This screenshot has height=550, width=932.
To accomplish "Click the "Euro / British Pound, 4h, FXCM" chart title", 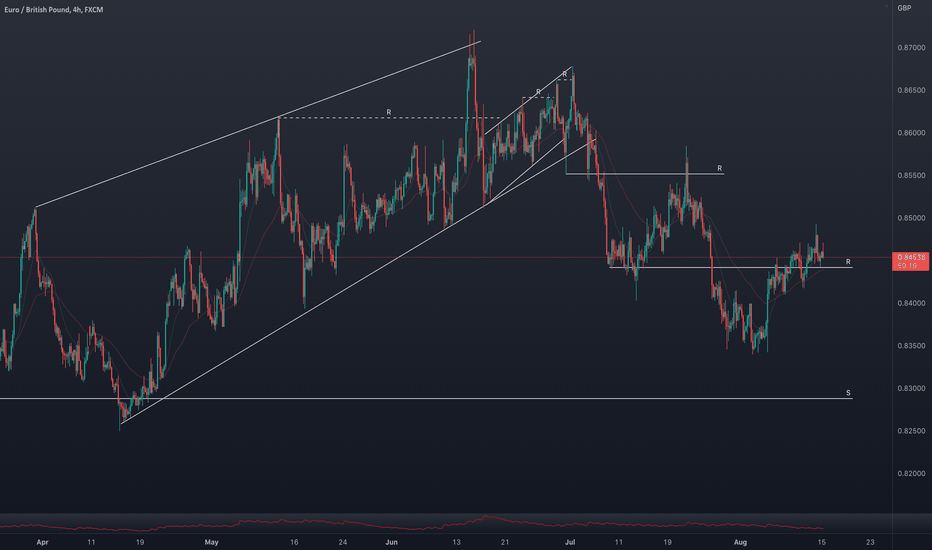I will pyautogui.click(x=53, y=10).
